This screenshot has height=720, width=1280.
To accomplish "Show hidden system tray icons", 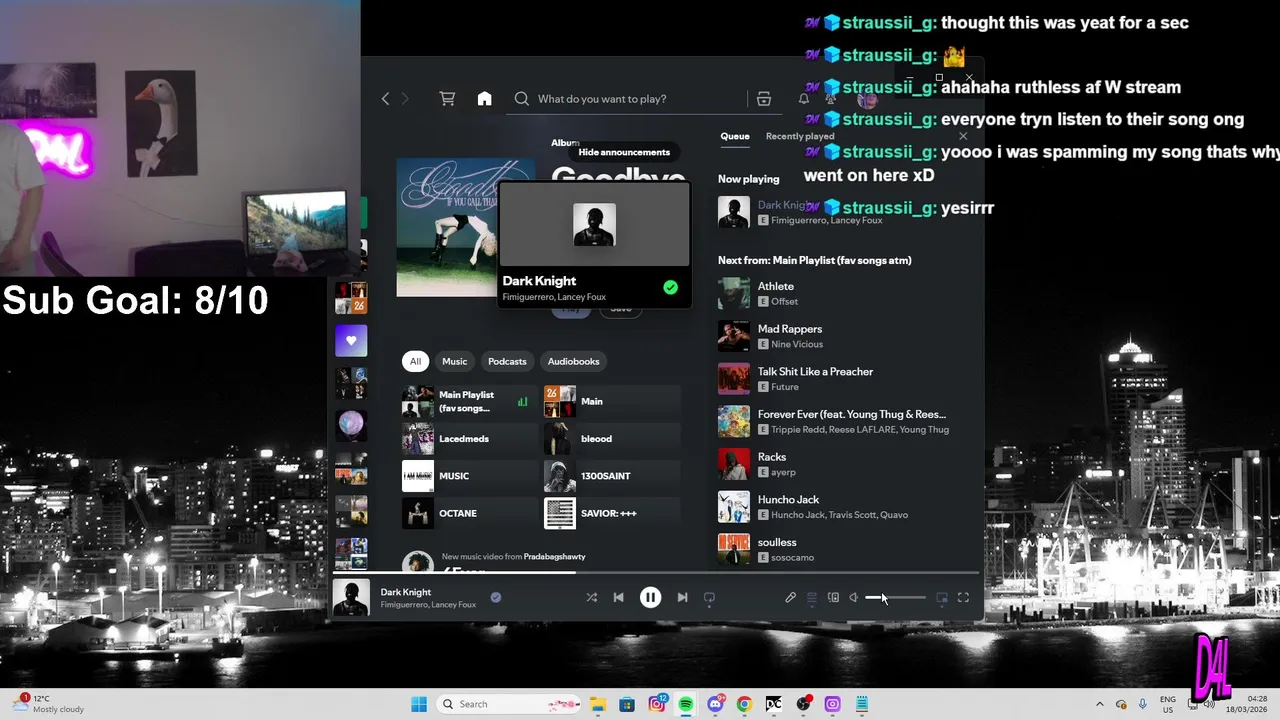I will 1100,704.
